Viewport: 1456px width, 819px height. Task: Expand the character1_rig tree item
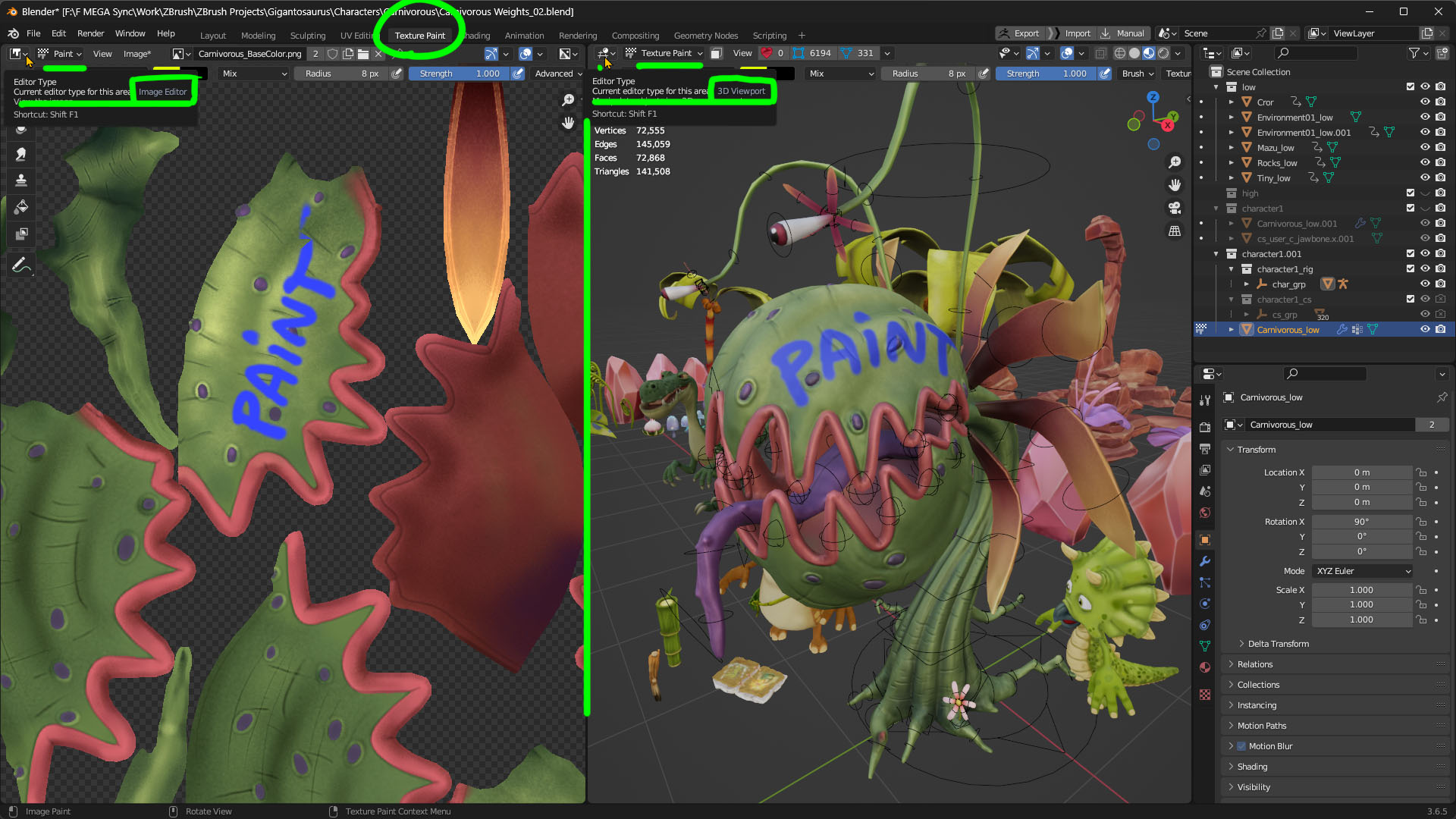click(1232, 269)
